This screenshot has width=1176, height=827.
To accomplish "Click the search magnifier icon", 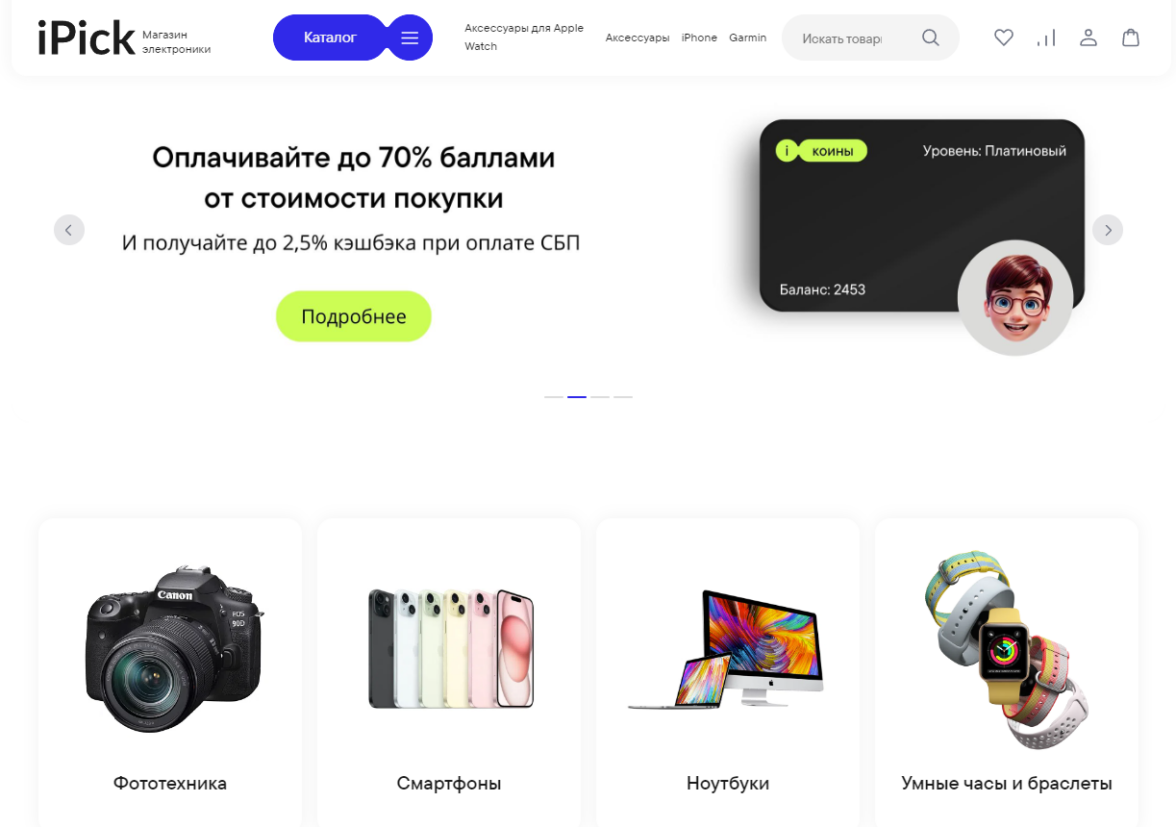I will pos(930,37).
